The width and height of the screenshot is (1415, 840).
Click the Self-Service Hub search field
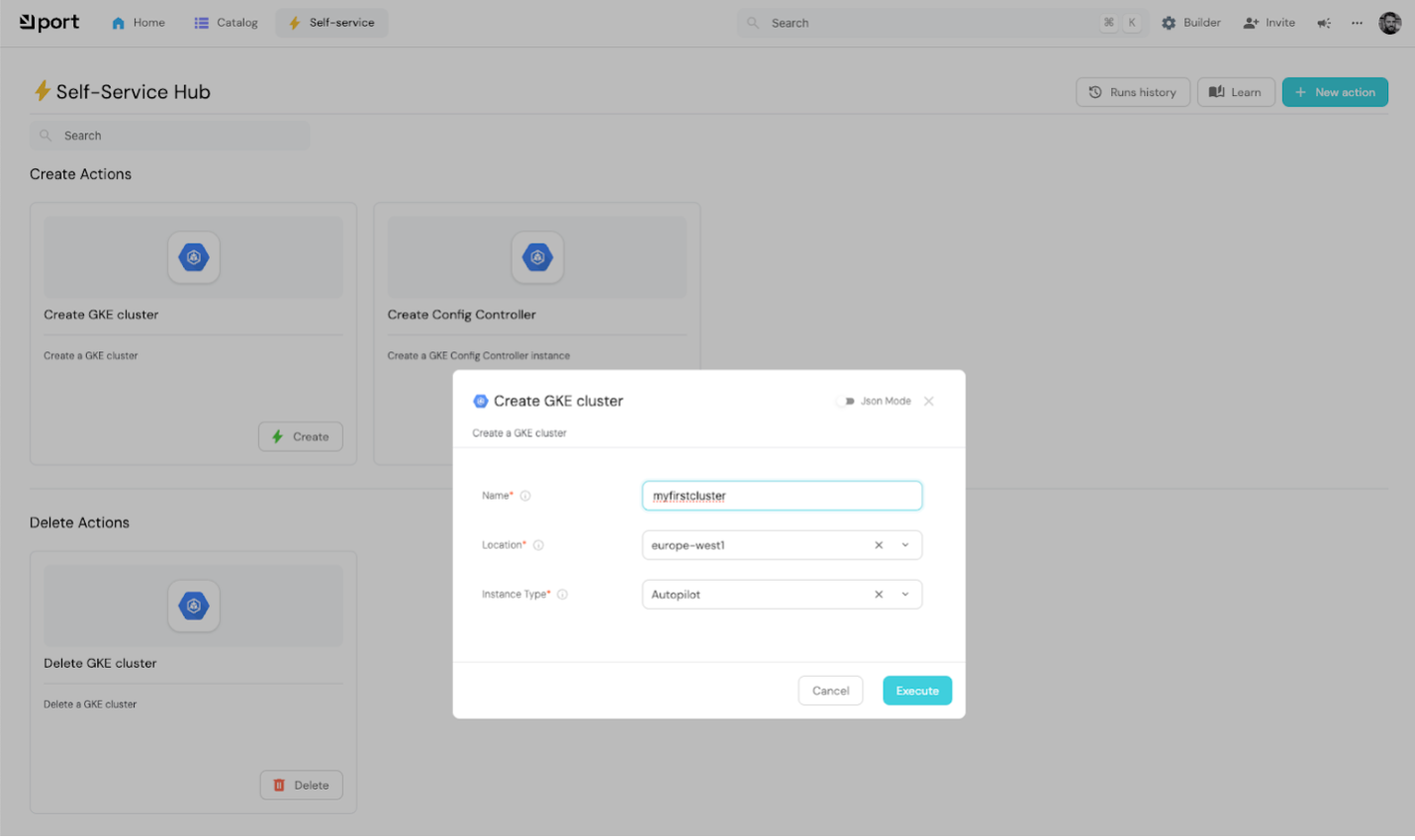pos(169,136)
